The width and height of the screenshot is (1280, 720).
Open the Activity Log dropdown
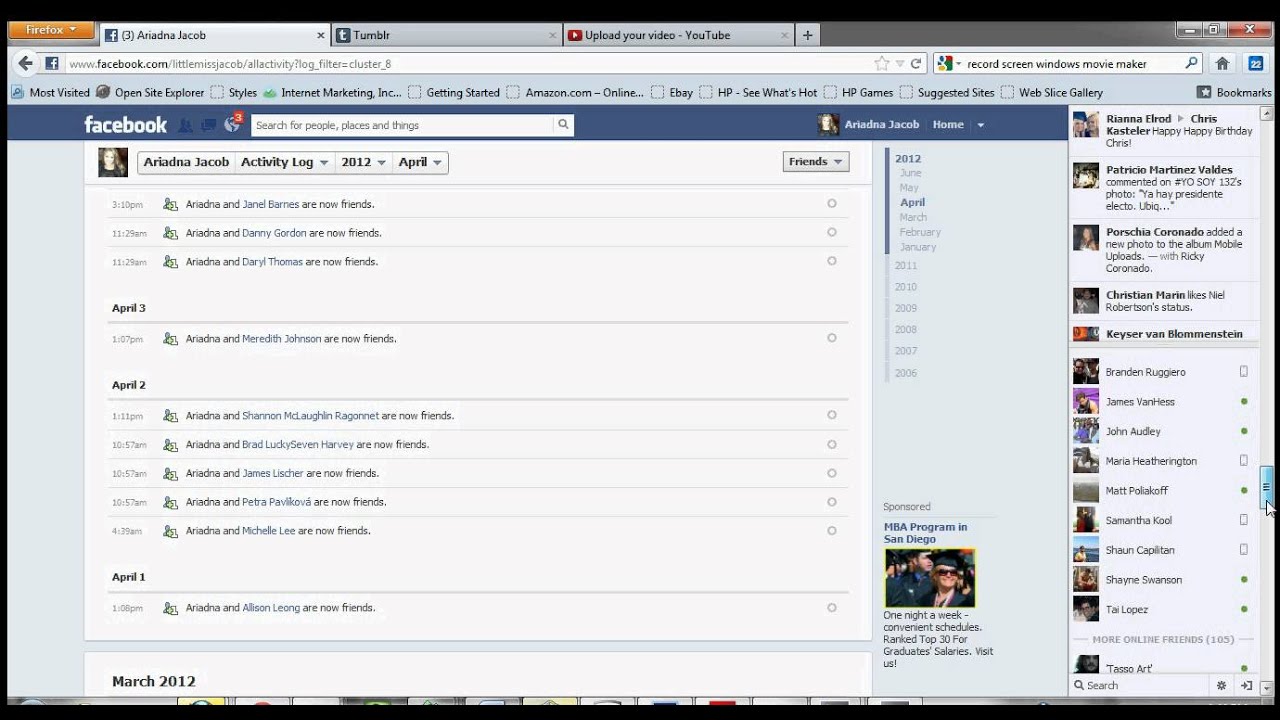pyautogui.click(x=285, y=162)
